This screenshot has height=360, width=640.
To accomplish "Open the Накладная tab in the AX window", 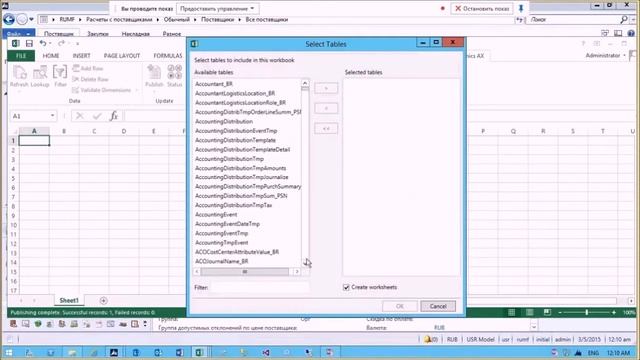I will (x=136, y=34).
